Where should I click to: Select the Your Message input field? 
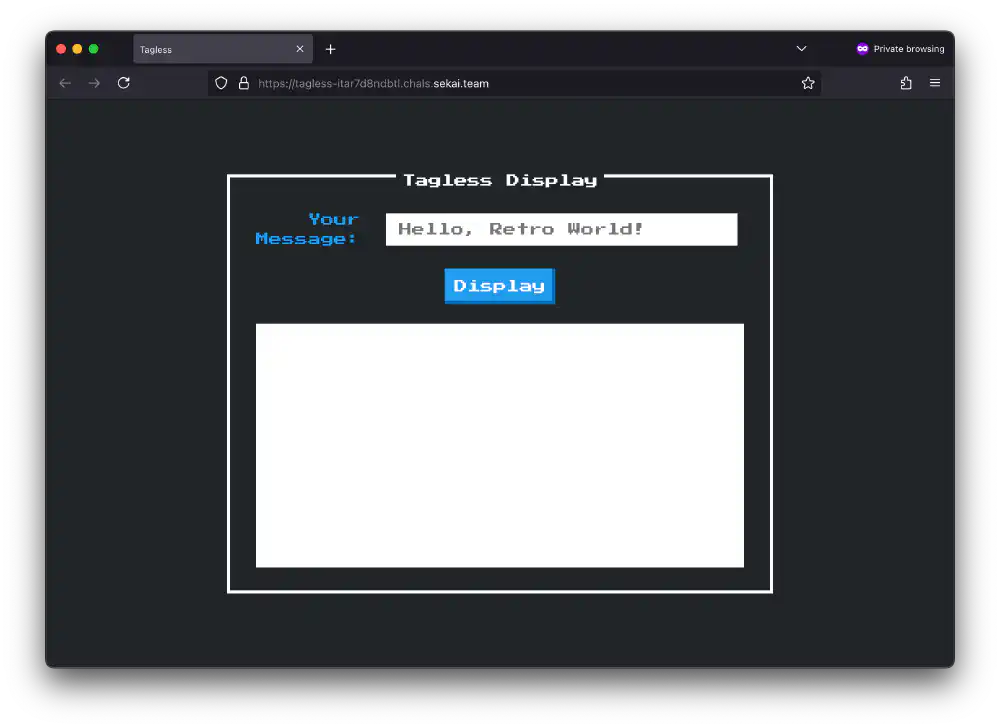[x=561, y=229]
